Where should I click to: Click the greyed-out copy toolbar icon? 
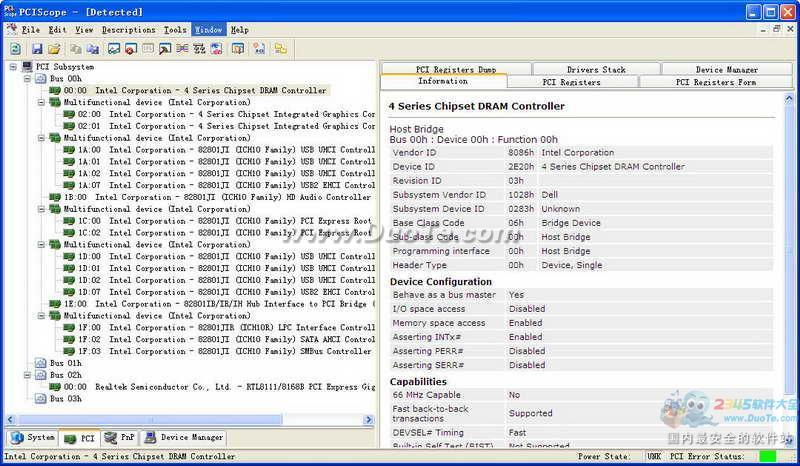click(76, 48)
